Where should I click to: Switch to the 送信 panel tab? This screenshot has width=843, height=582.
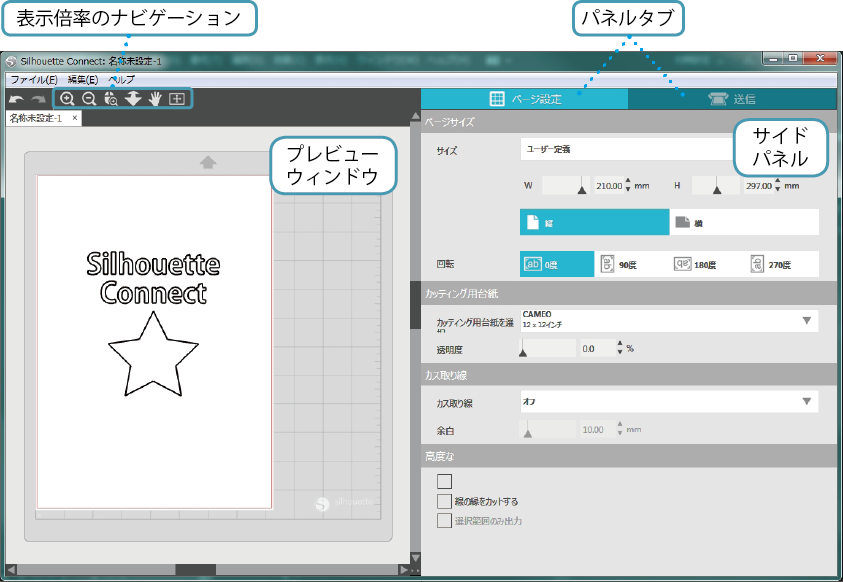click(732, 99)
